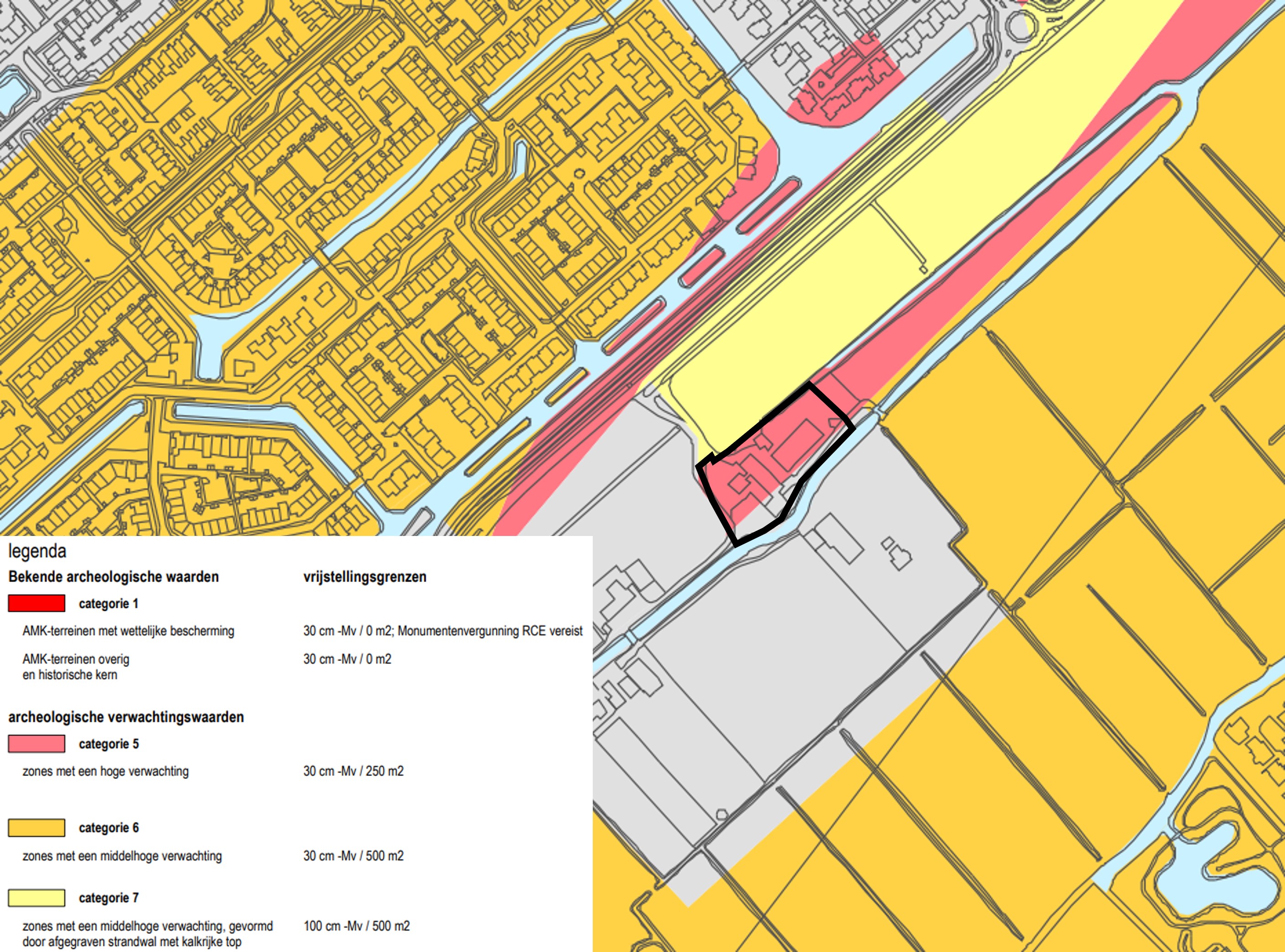Click 'Bekende archeologische waarden' heading
This screenshot has height=952, width=1285.
[x=114, y=577]
